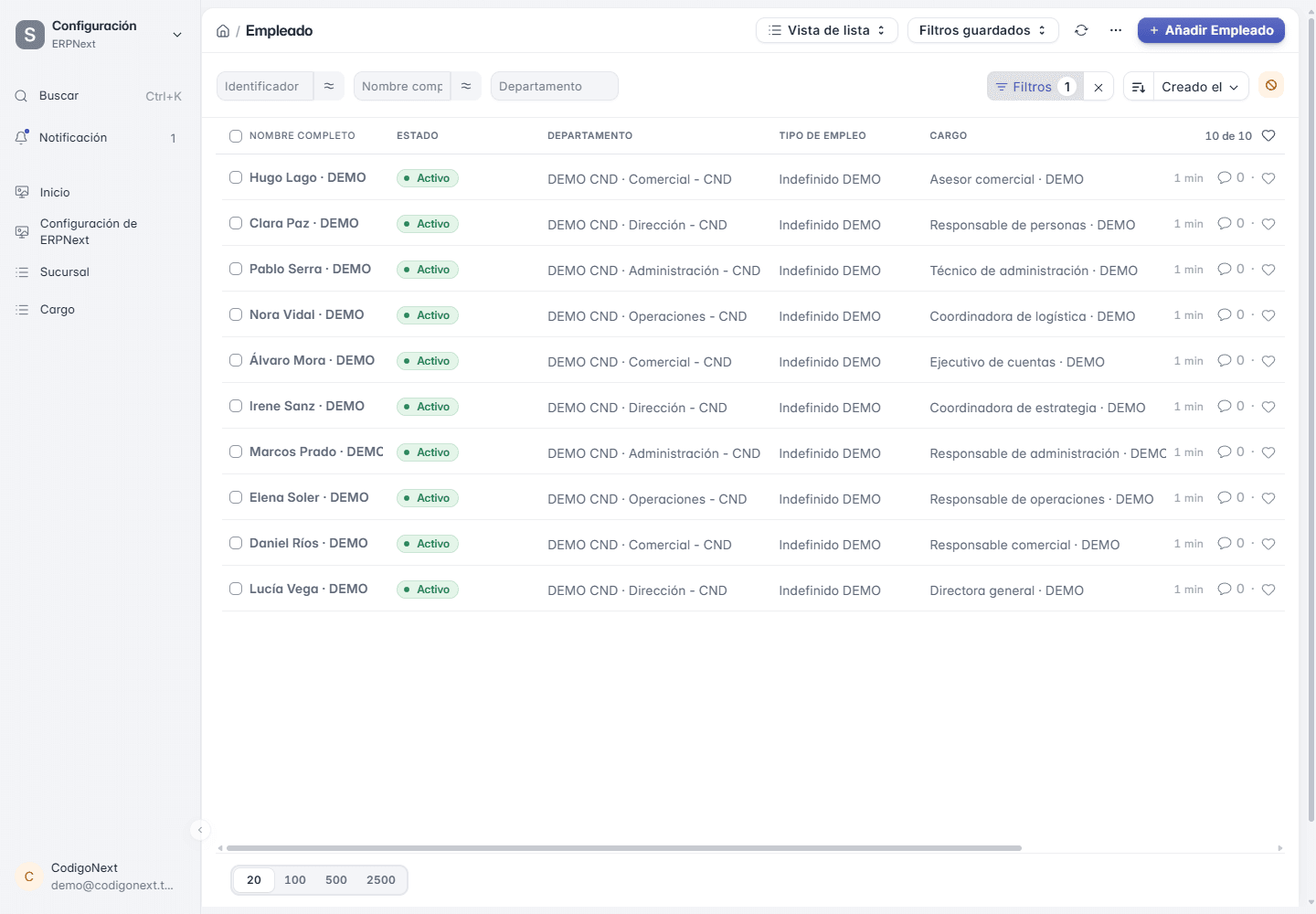
Task: Click the vertical page scrollbar
Action: pyautogui.click(x=1311, y=420)
